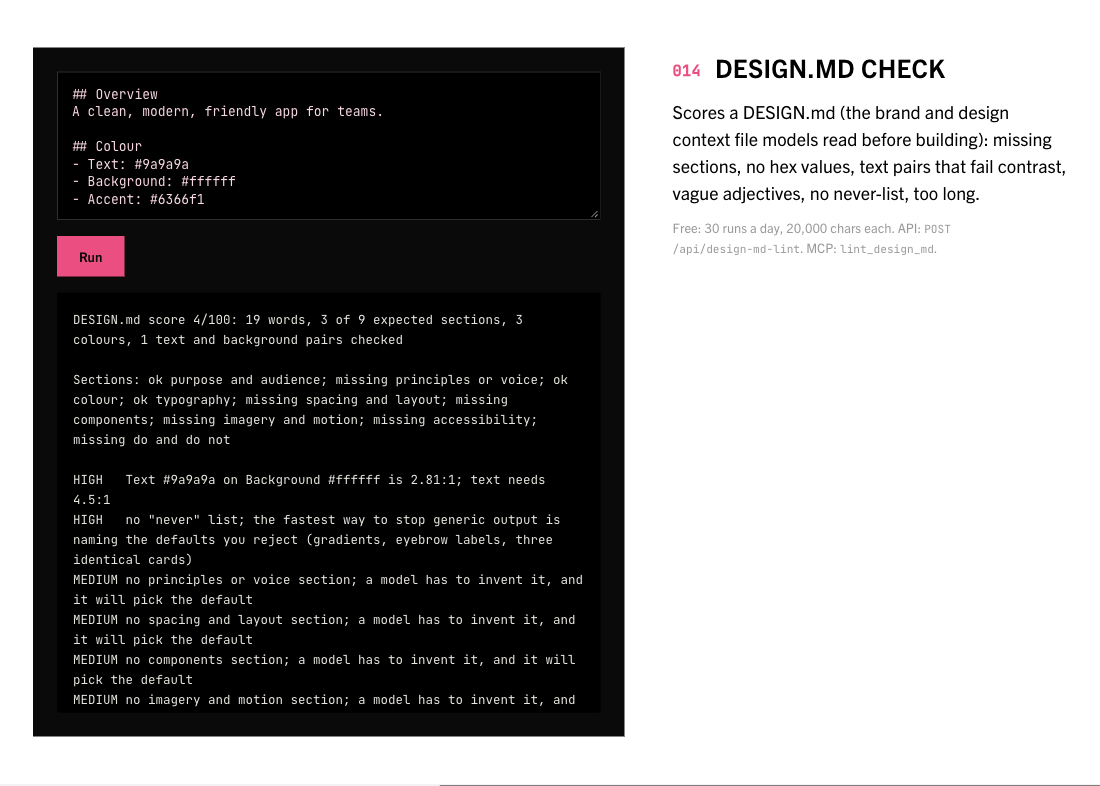Click the 'missing do and do not' output line
This screenshot has height=786, width=1100.
152,440
